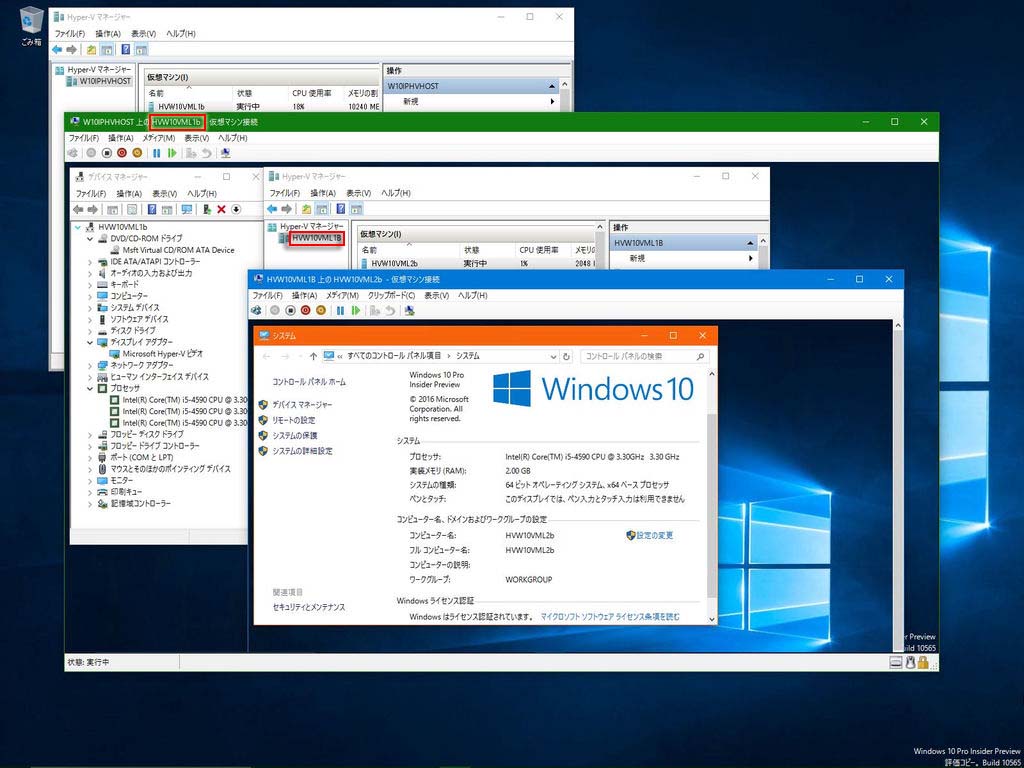
Task: Click Pause in the green HVW10VML1b connection toolbar
Action: pyautogui.click(x=157, y=153)
